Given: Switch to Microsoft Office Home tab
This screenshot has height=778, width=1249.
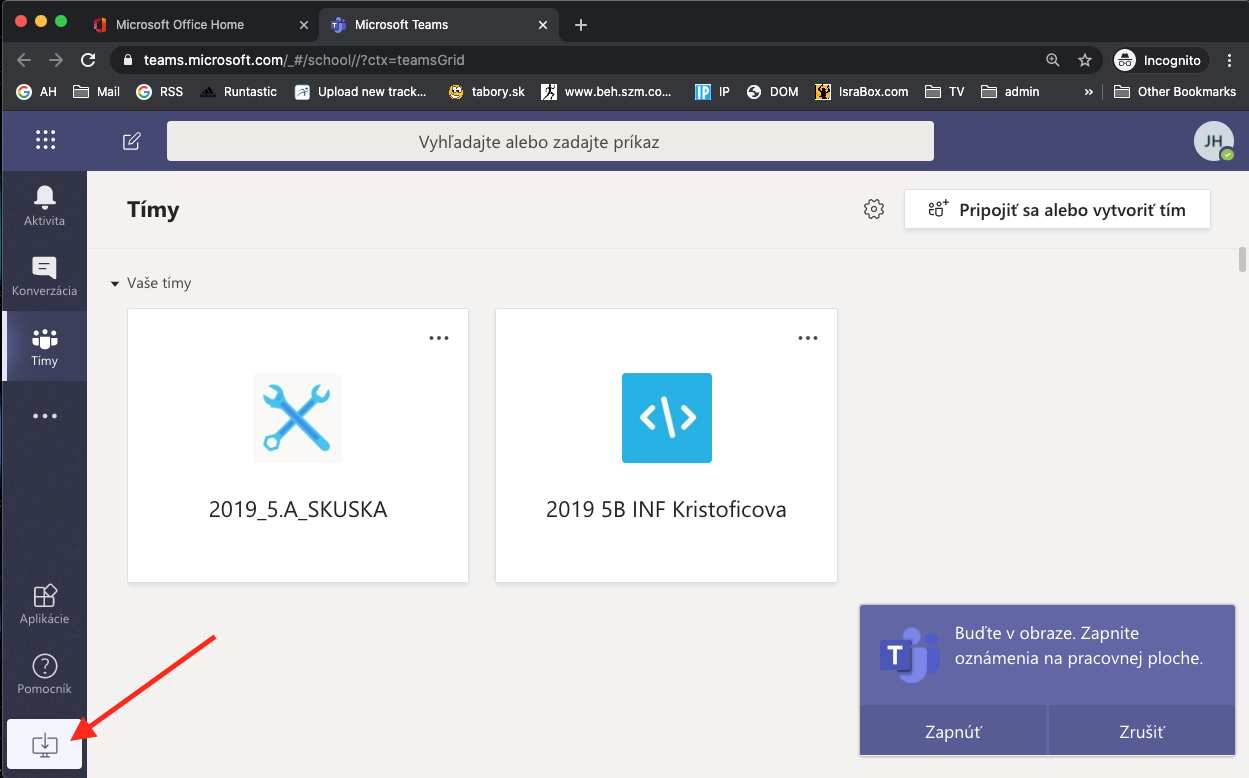Looking at the screenshot, I should click(180, 24).
